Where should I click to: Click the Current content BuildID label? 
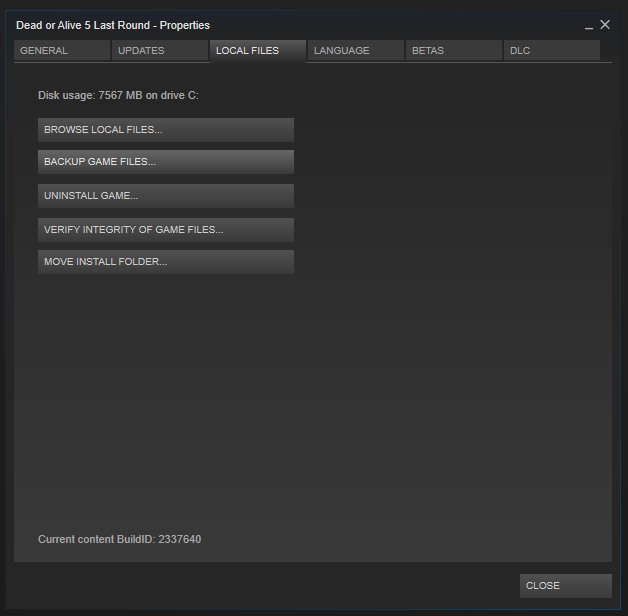click(96, 540)
